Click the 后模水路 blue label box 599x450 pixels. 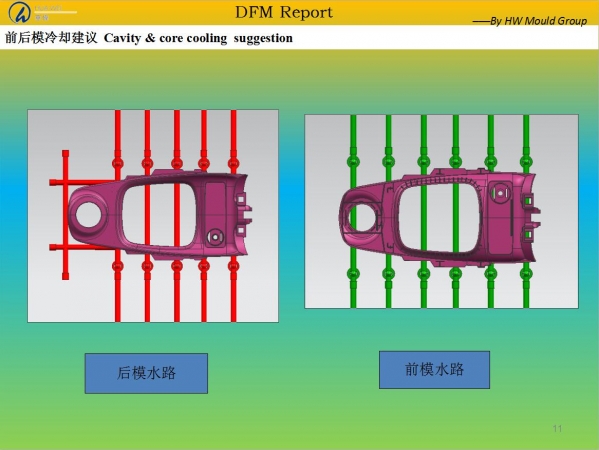click(x=146, y=373)
